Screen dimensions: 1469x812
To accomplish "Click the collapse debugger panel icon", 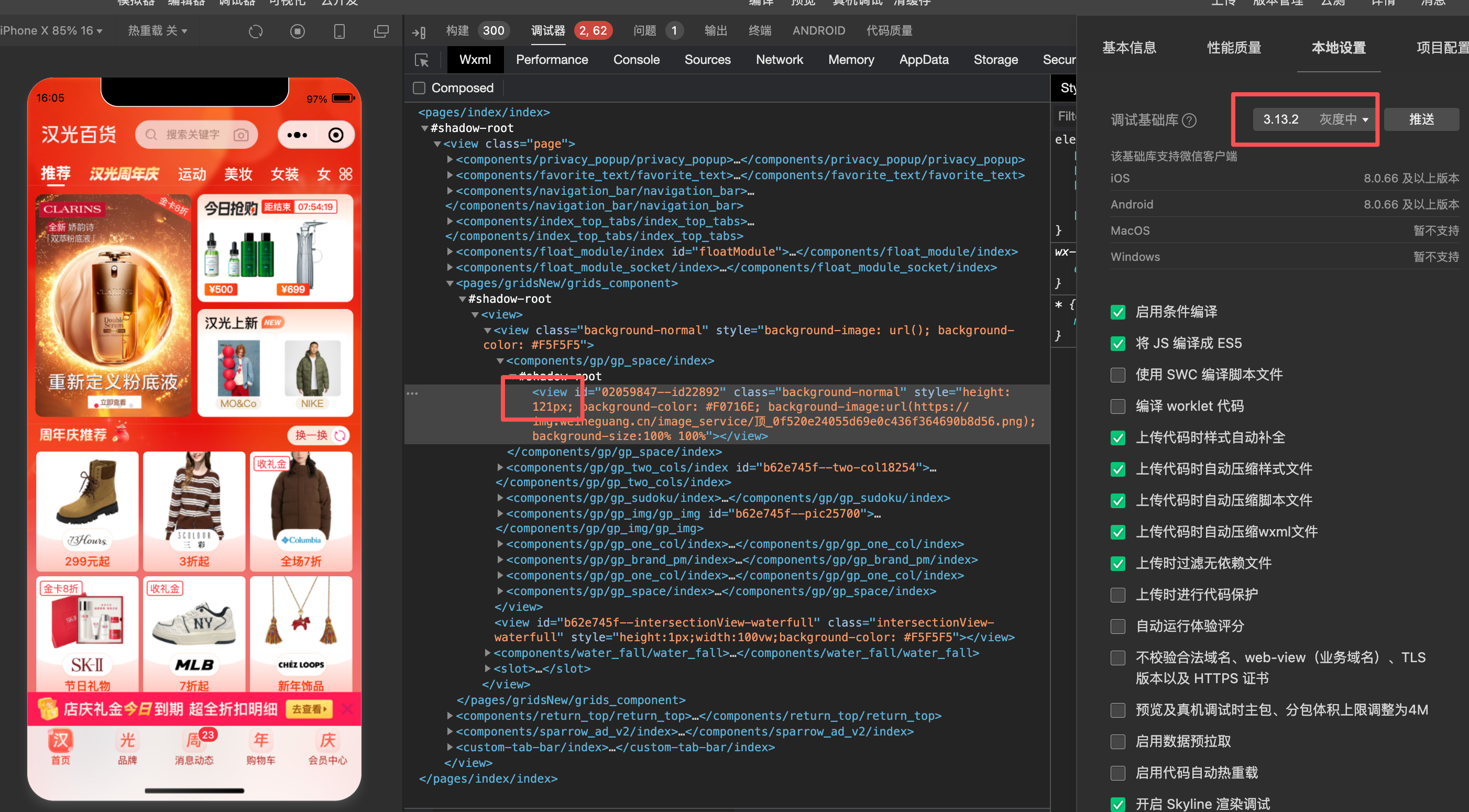I will [419, 32].
